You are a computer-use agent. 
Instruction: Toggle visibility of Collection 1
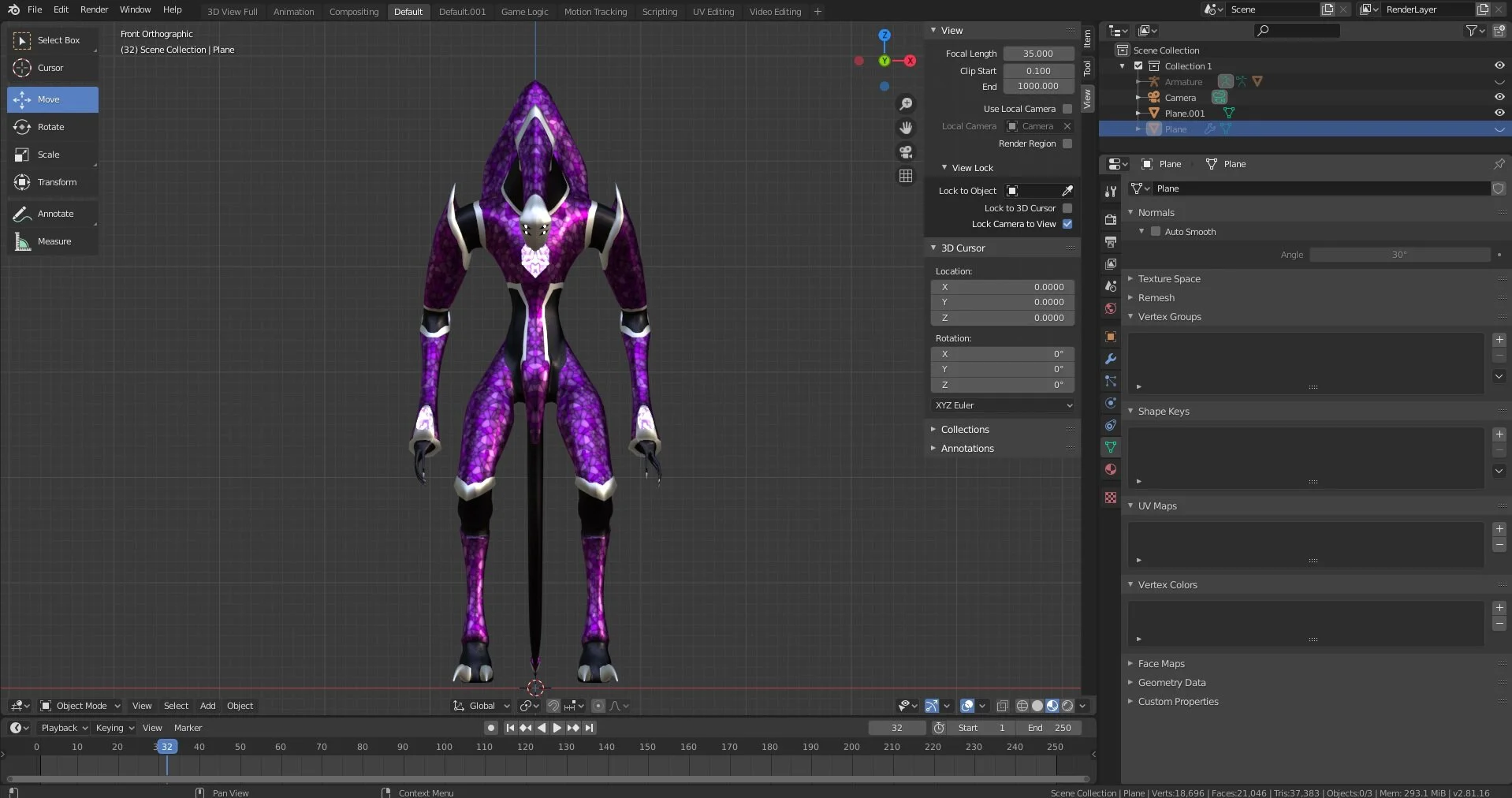tap(1499, 66)
